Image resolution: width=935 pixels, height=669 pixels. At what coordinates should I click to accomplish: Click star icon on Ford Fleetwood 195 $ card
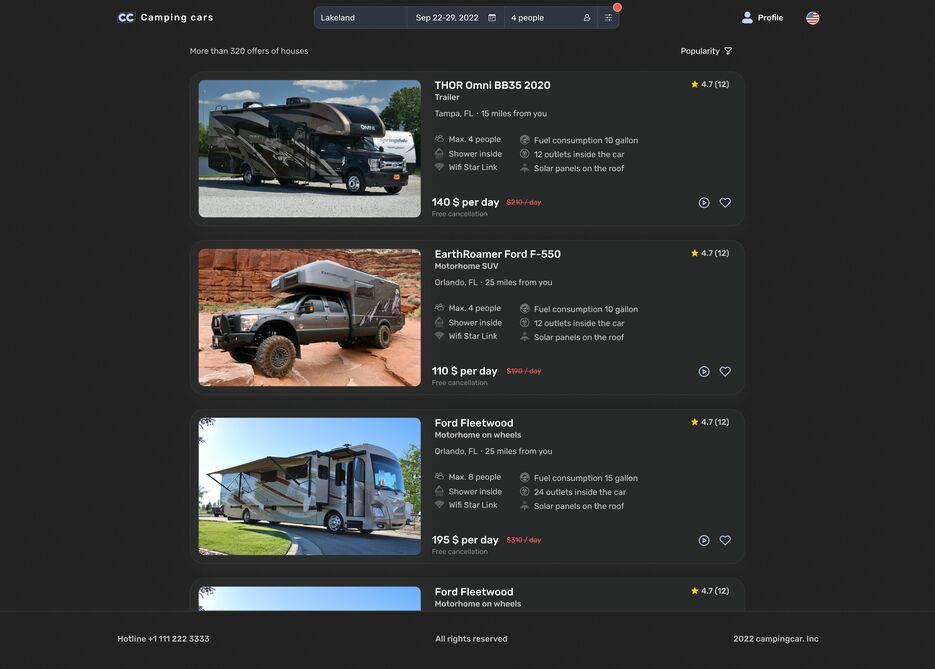click(695, 422)
